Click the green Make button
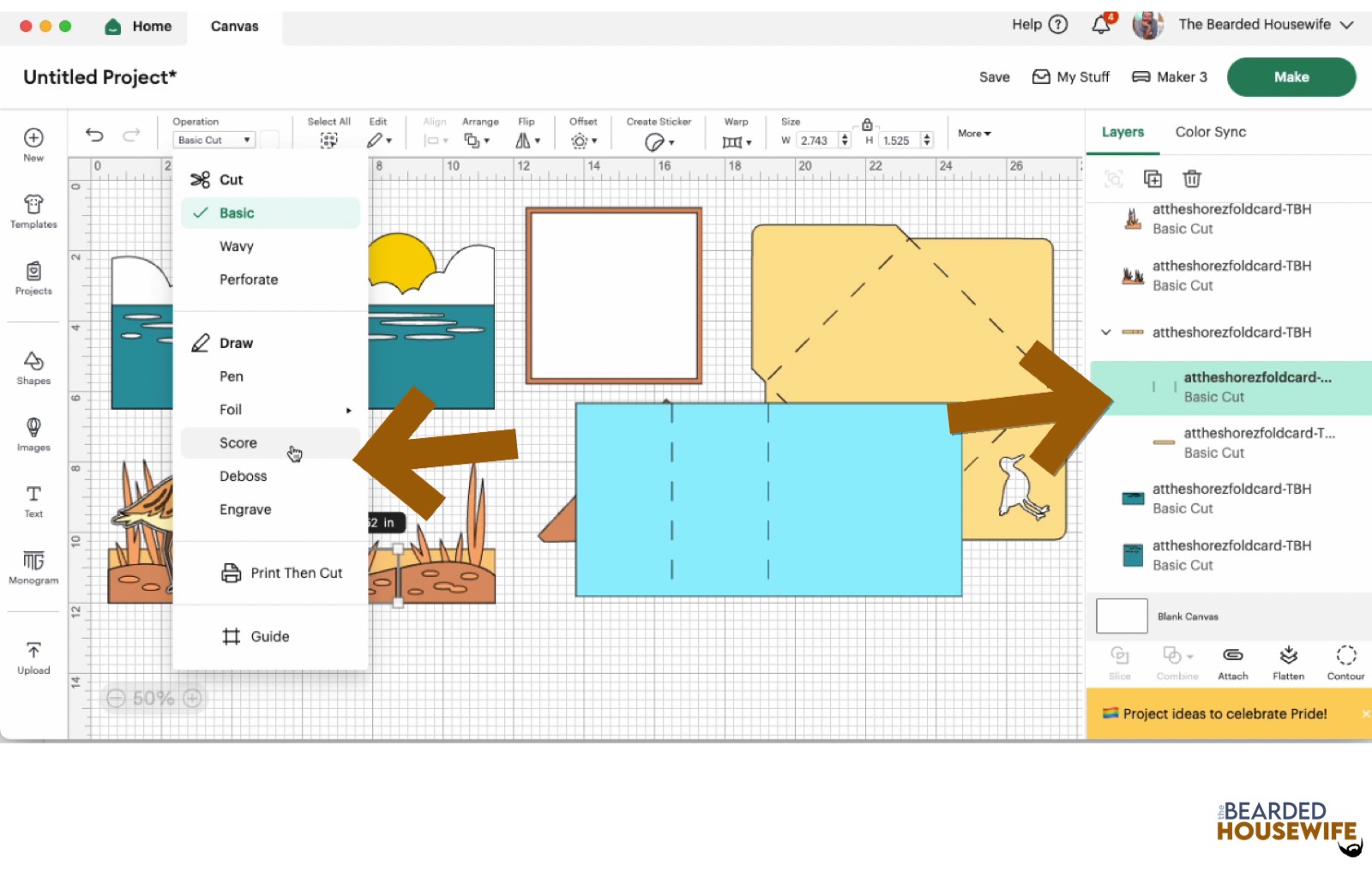 [x=1291, y=77]
